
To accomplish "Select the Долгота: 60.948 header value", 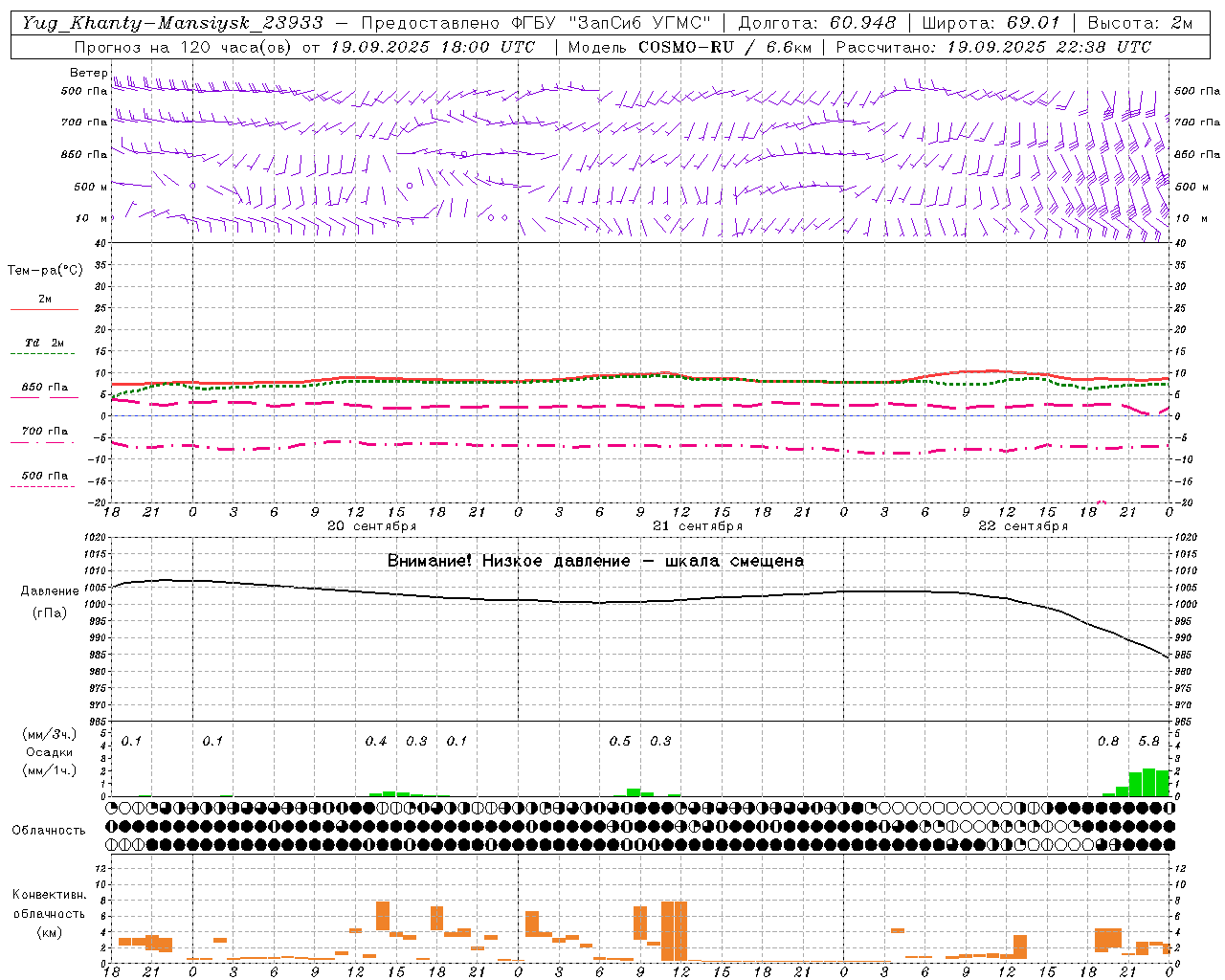I will pyautogui.click(x=817, y=23).
